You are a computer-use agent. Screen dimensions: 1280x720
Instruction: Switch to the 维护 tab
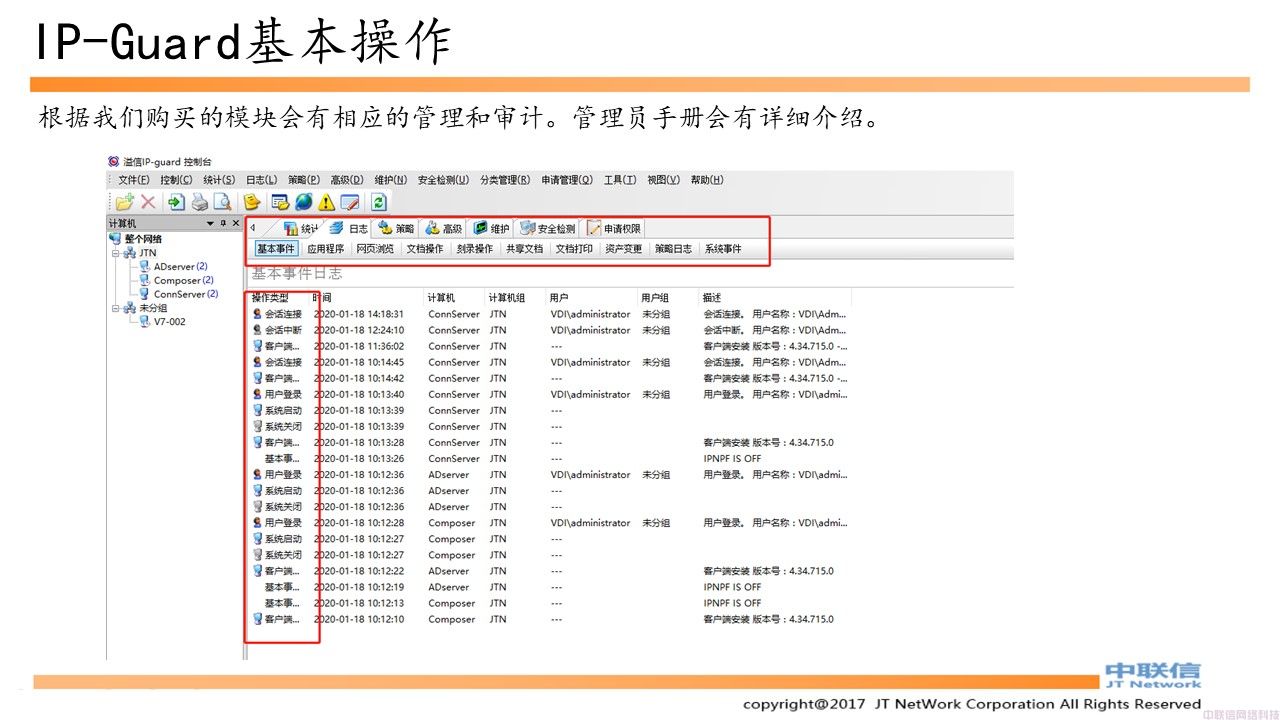coord(491,229)
